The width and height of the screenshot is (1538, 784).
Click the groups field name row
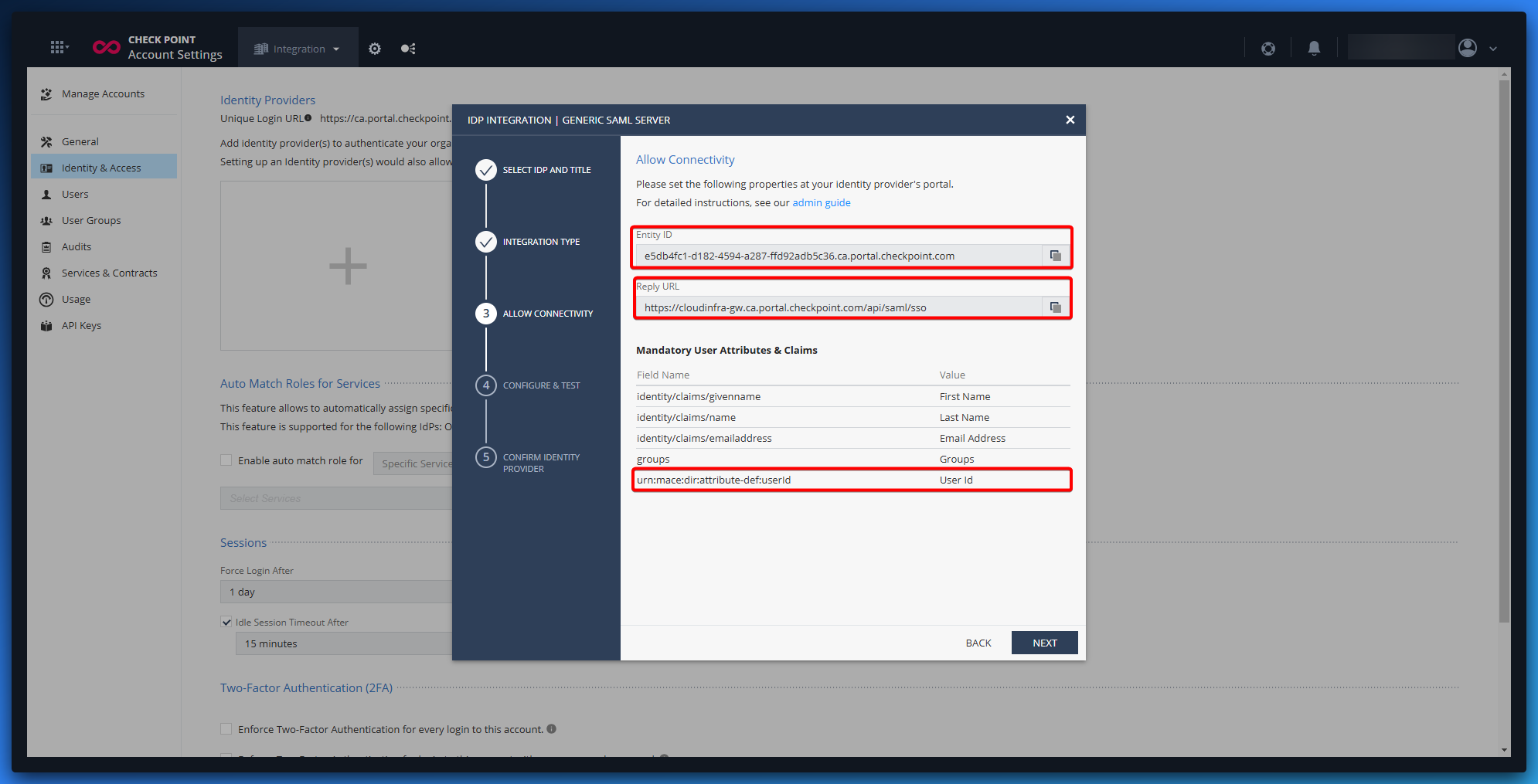pyautogui.click(x=853, y=459)
